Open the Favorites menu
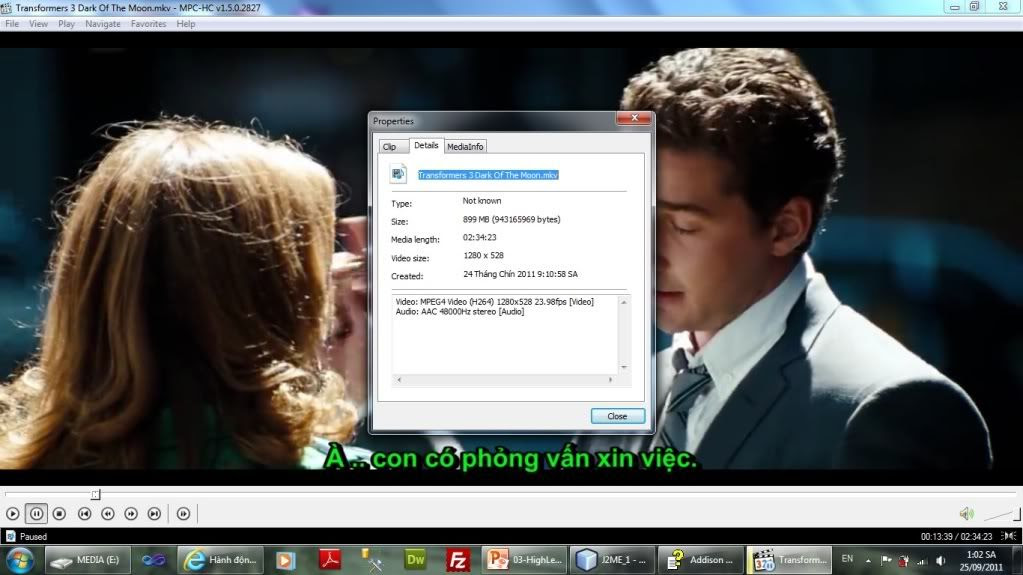This screenshot has height=575, width=1023. coord(148,24)
